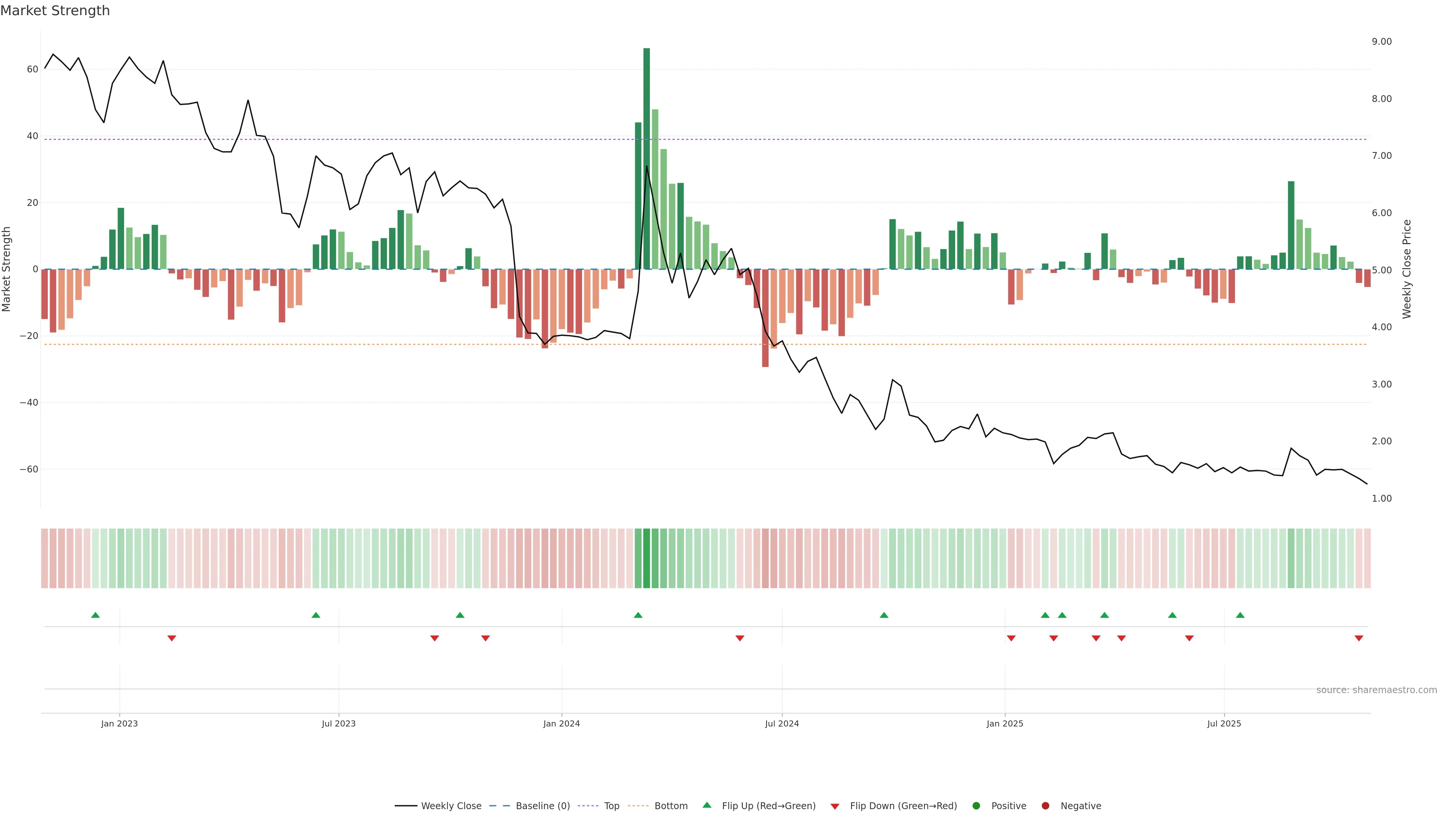The image size is (1456, 819).
Task: Click the flip-down marker just before Jul 2024
Action: pyautogui.click(x=740, y=638)
